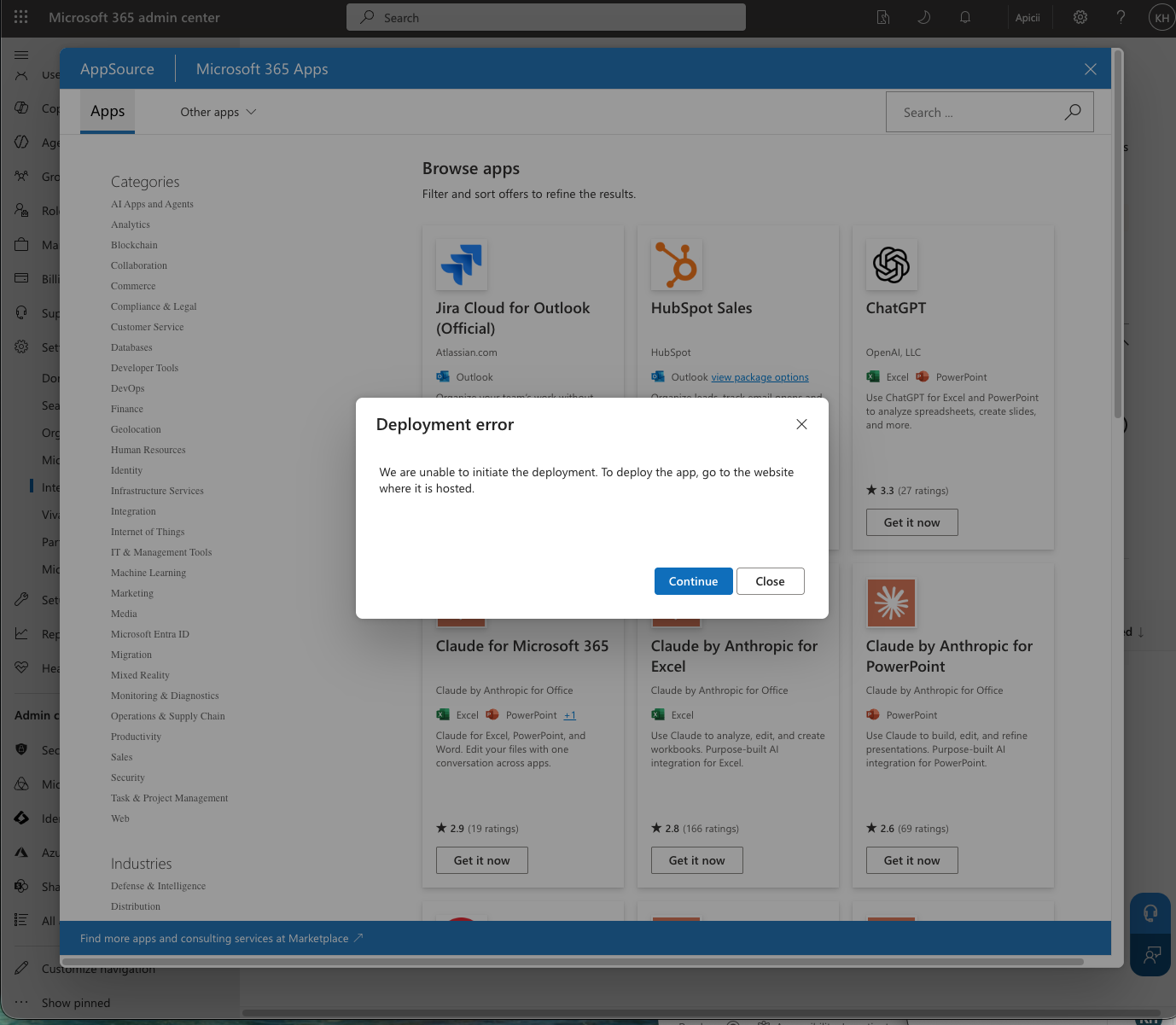Click Get it now for Claude for Excel
The width and height of the screenshot is (1176, 1025).
[x=697, y=860]
